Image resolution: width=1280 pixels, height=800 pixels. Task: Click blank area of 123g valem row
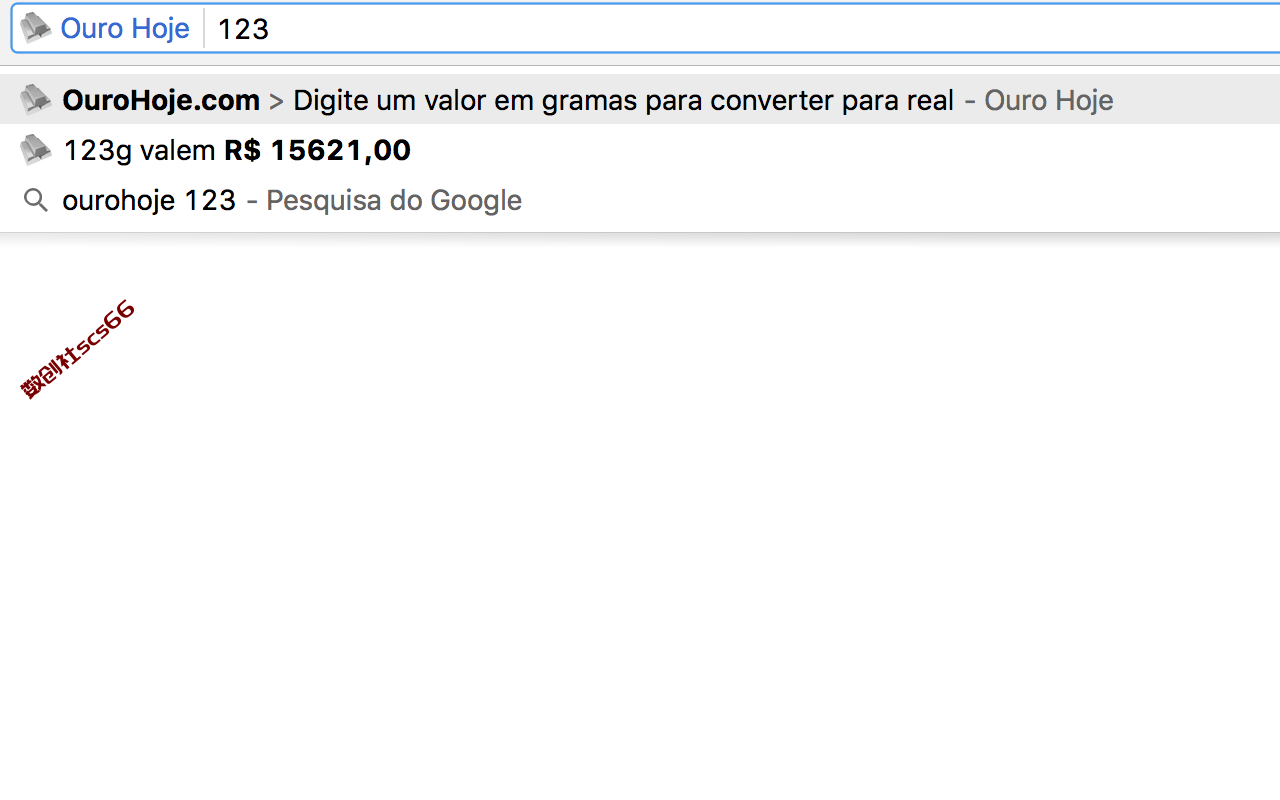click(x=840, y=149)
